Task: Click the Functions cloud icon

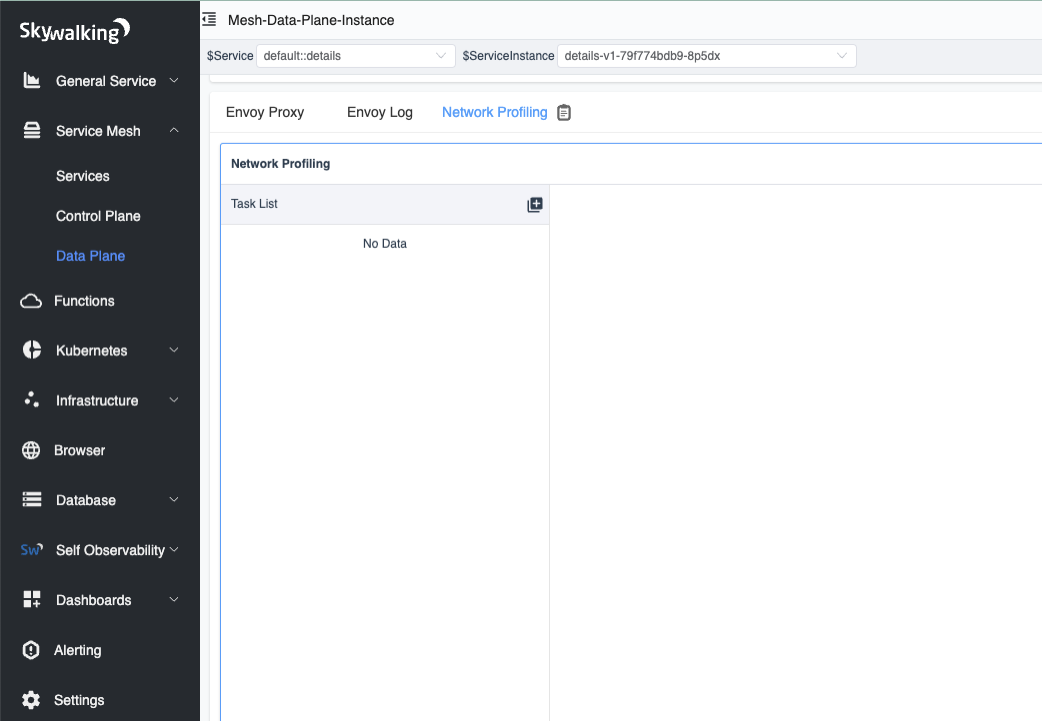Action: pyautogui.click(x=31, y=301)
